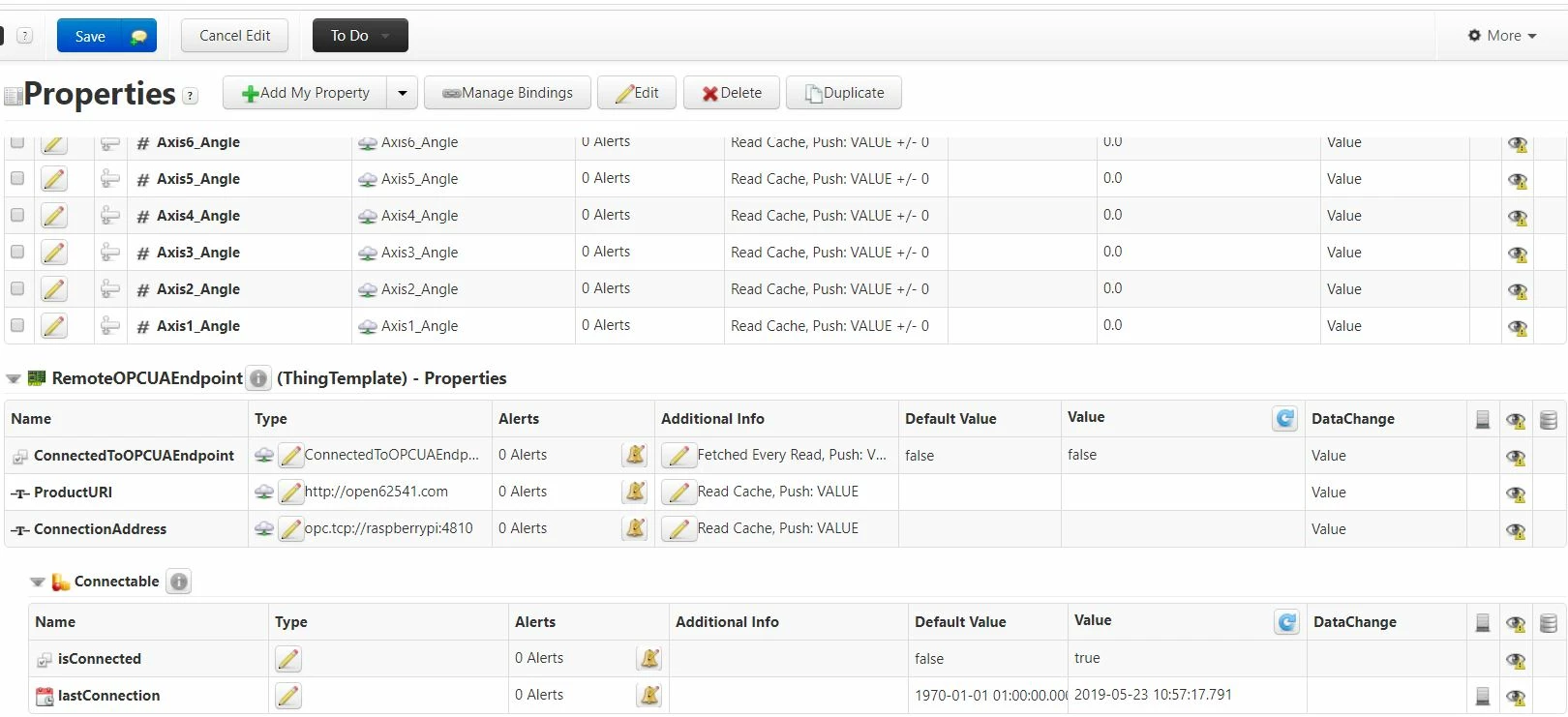The width and height of the screenshot is (1568, 717).
Task: Click the ProductURI property name
Action: 73,493
